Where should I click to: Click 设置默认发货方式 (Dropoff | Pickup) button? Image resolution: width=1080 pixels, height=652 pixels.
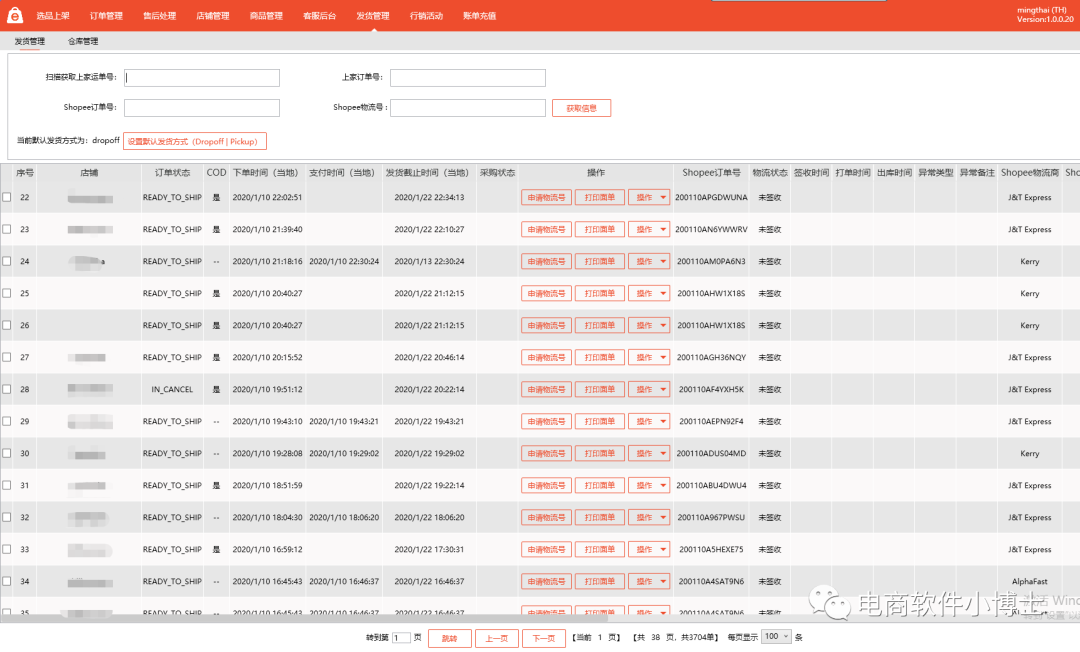coord(195,141)
